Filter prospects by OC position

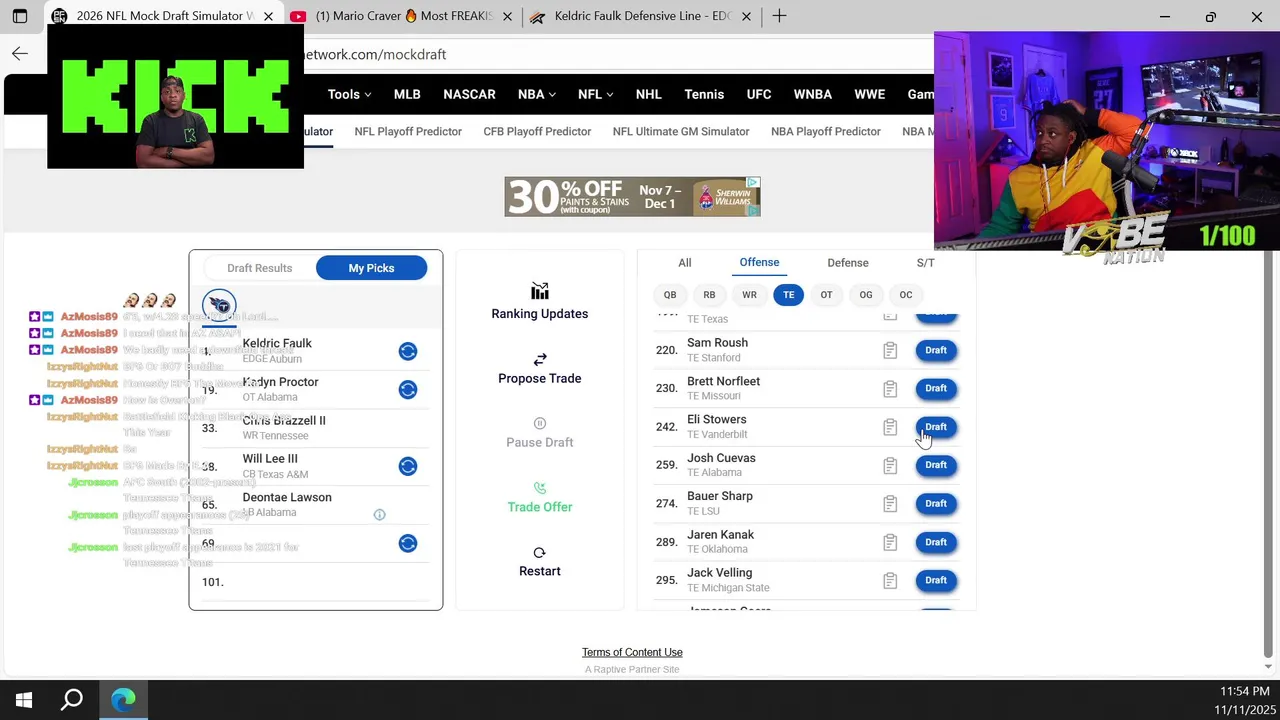pyautogui.click(x=906, y=295)
